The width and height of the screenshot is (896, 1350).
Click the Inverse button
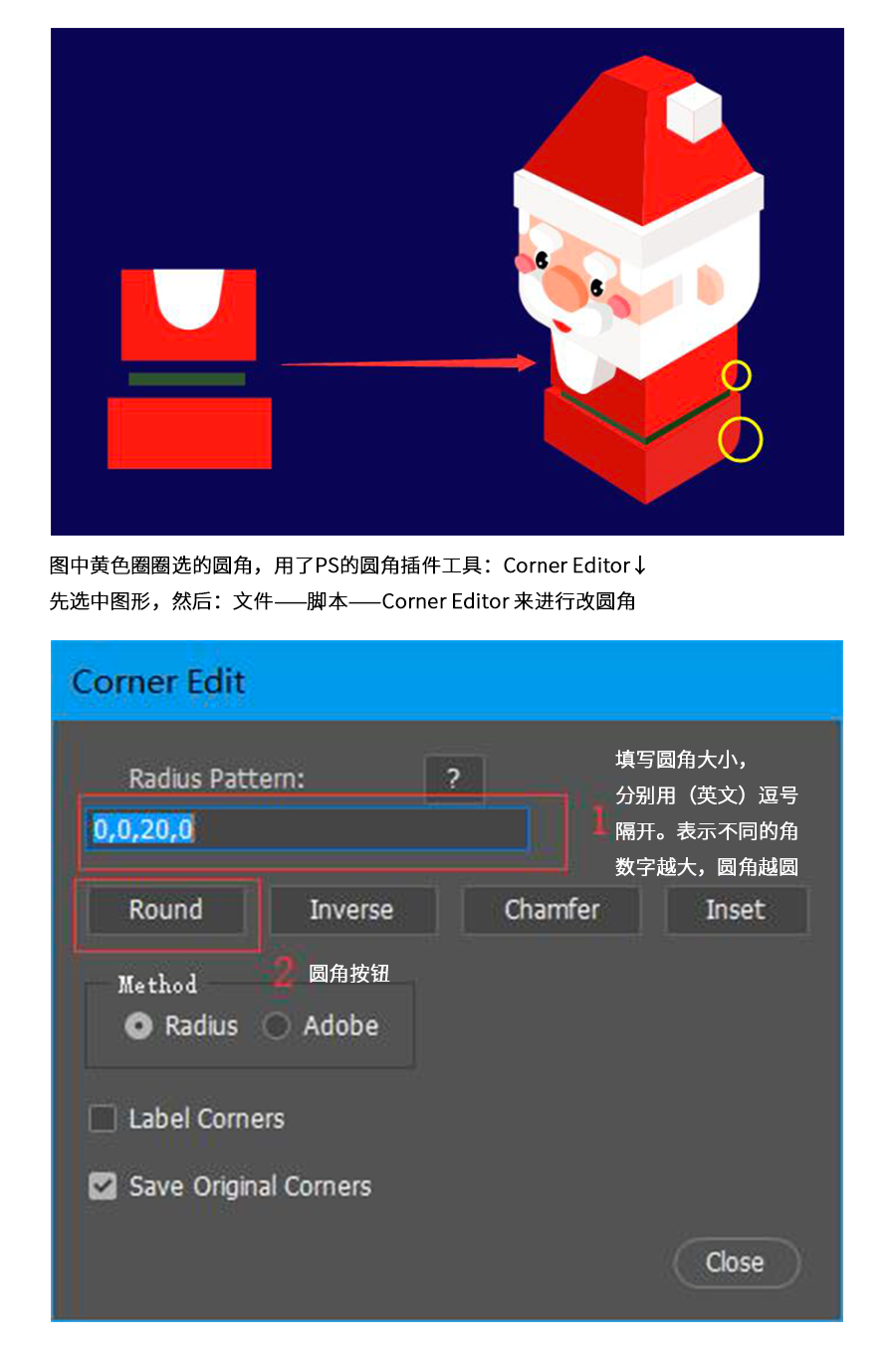351,910
